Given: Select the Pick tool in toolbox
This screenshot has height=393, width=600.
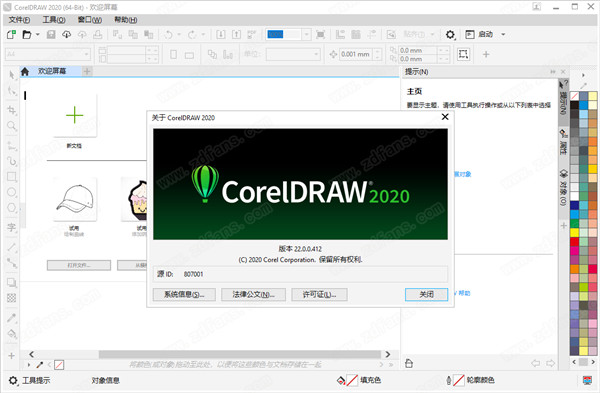Looking at the screenshot, I should pos(11,75).
